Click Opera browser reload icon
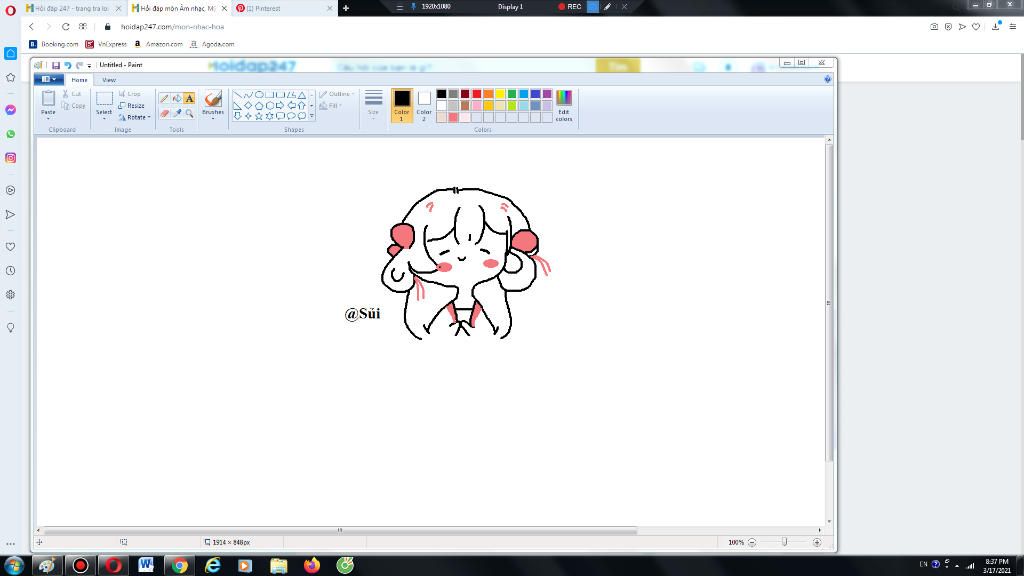Viewport: 1024px width, 576px height. click(x=65, y=27)
